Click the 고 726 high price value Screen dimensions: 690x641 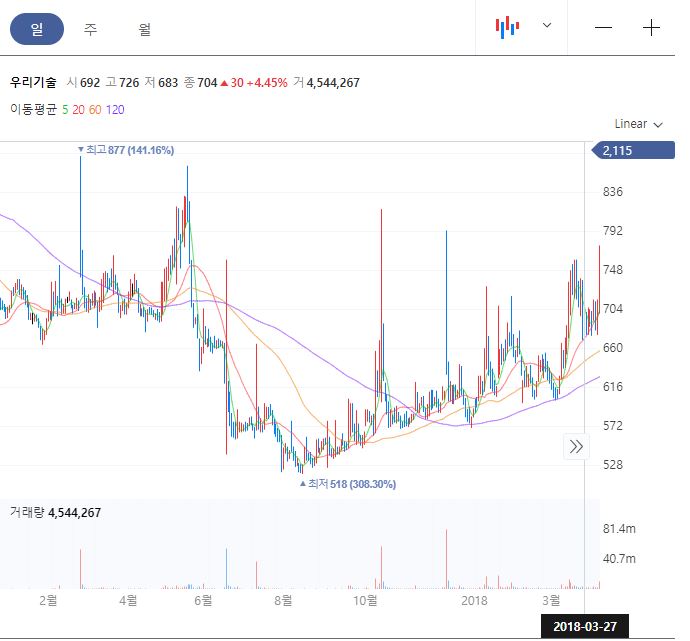122,82
